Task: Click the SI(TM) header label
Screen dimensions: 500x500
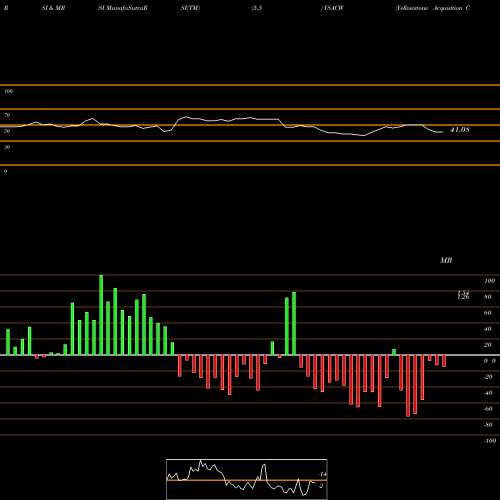Action: [190, 8]
